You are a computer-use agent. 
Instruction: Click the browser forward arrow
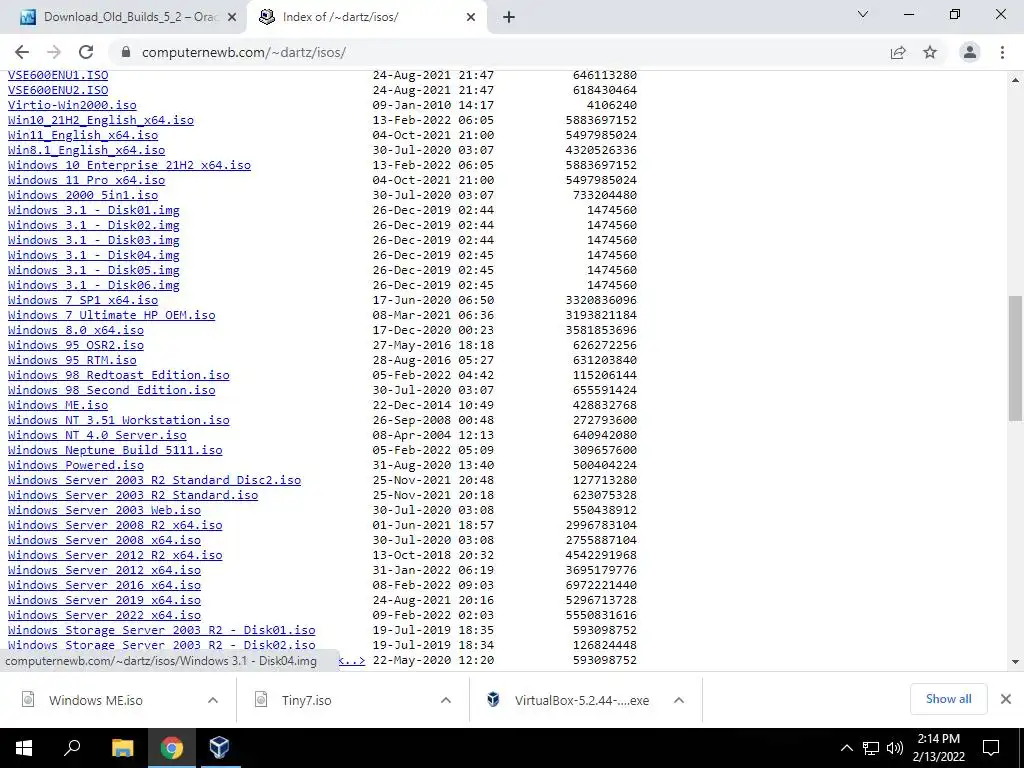point(54,52)
